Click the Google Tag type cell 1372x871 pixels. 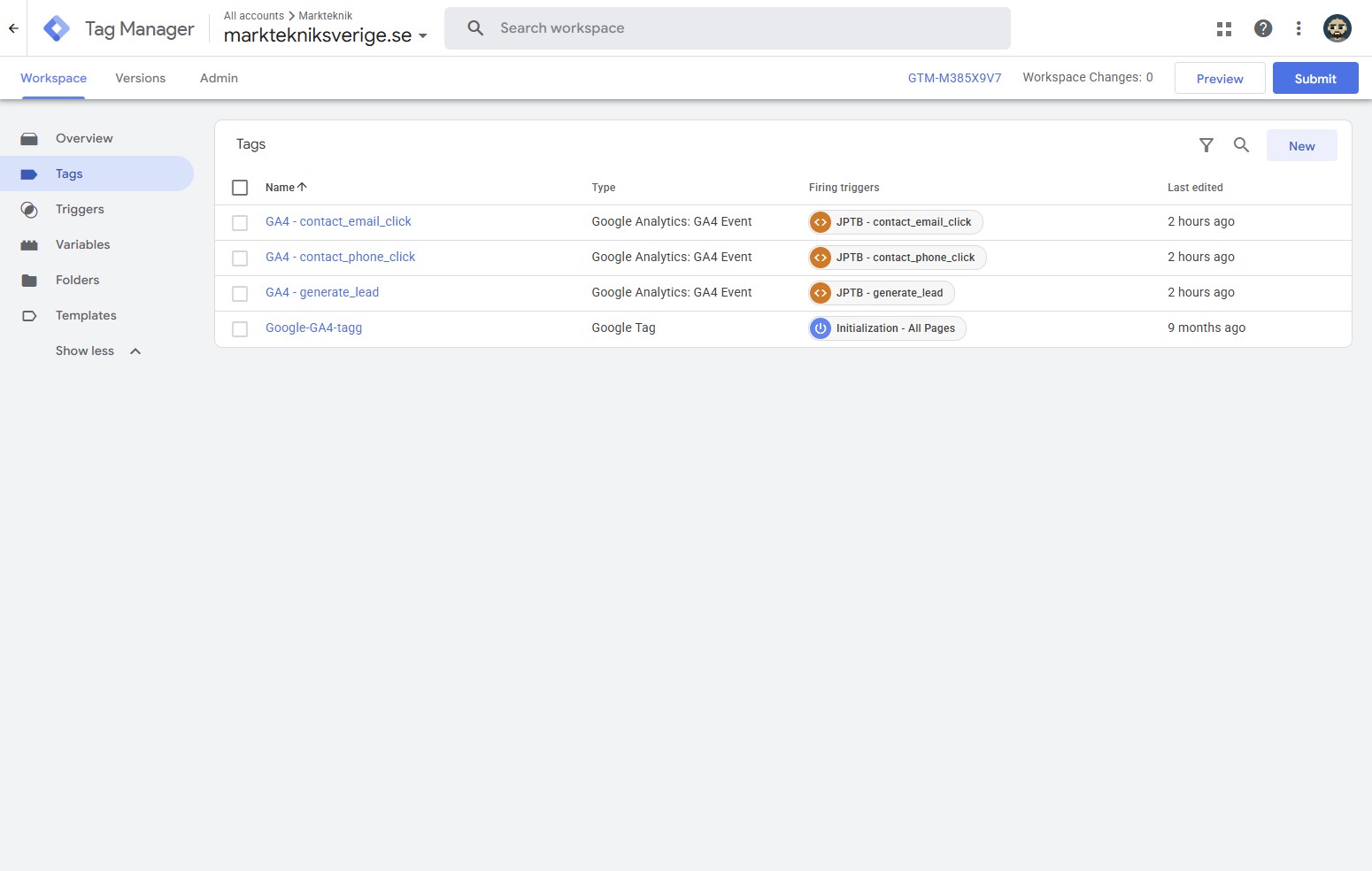pyautogui.click(x=624, y=328)
